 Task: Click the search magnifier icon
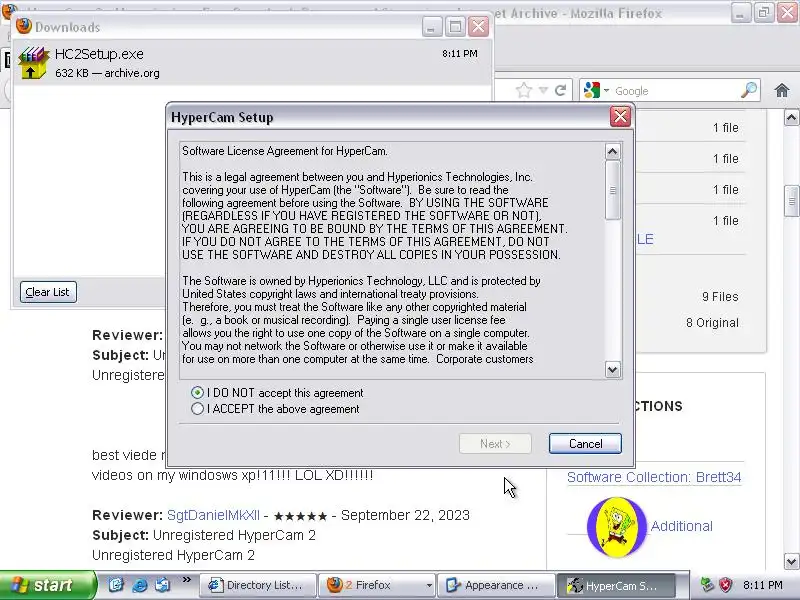[749, 90]
